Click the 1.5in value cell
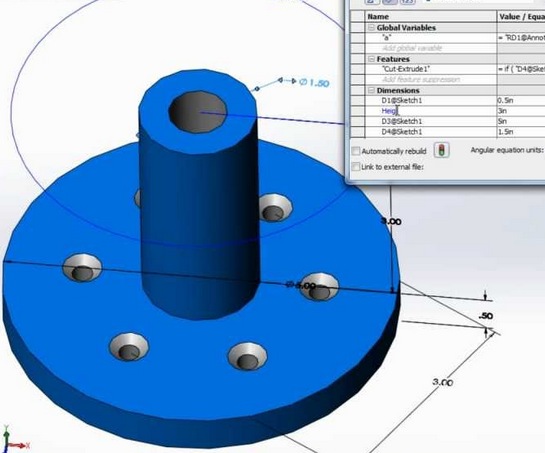Image resolution: width=545 pixels, height=453 pixels. click(521, 132)
